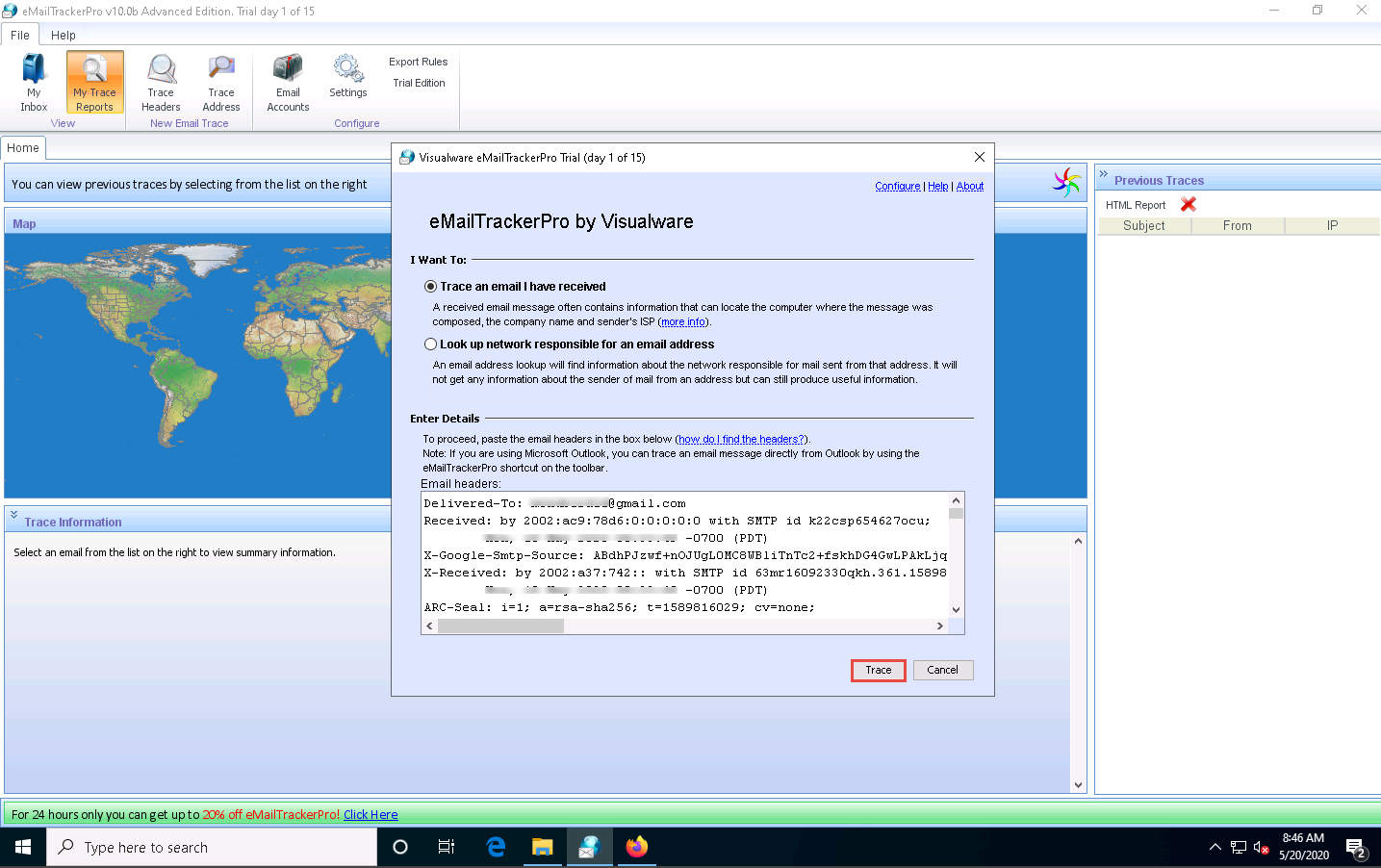Viewport: 1381px width, 868px height.
Task: Sort traces by From column
Action: pyautogui.click(x=1238, y=226)
